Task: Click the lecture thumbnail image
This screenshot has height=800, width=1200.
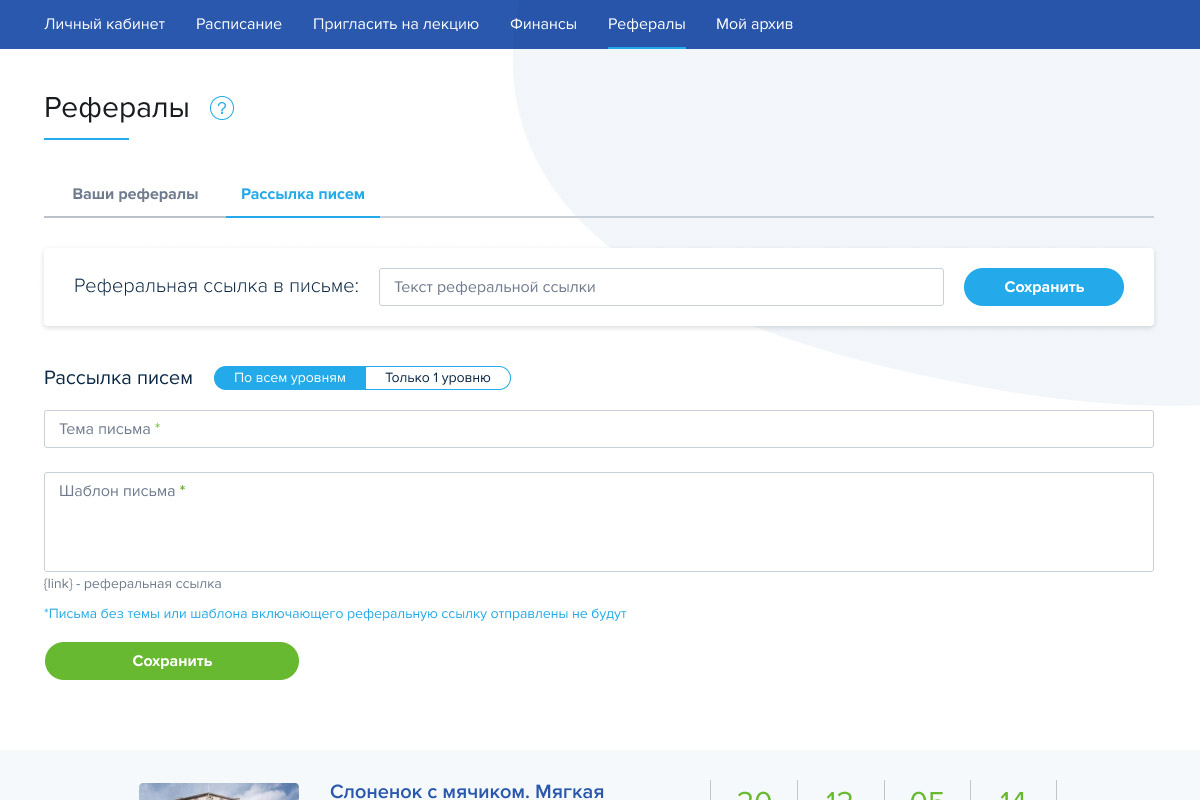Action: (x=218, y=791)
